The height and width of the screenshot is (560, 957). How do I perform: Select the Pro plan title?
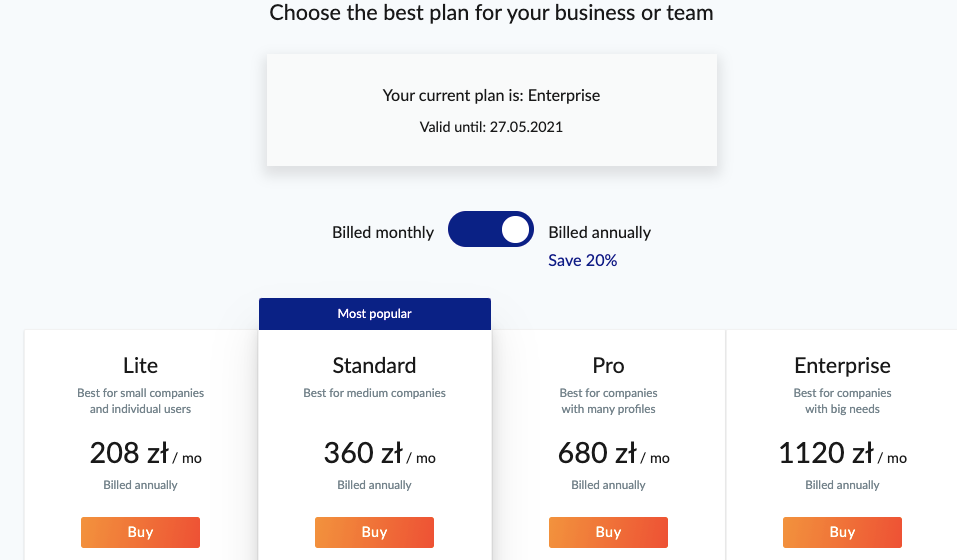pyautogui.click(x=608, y=365)
